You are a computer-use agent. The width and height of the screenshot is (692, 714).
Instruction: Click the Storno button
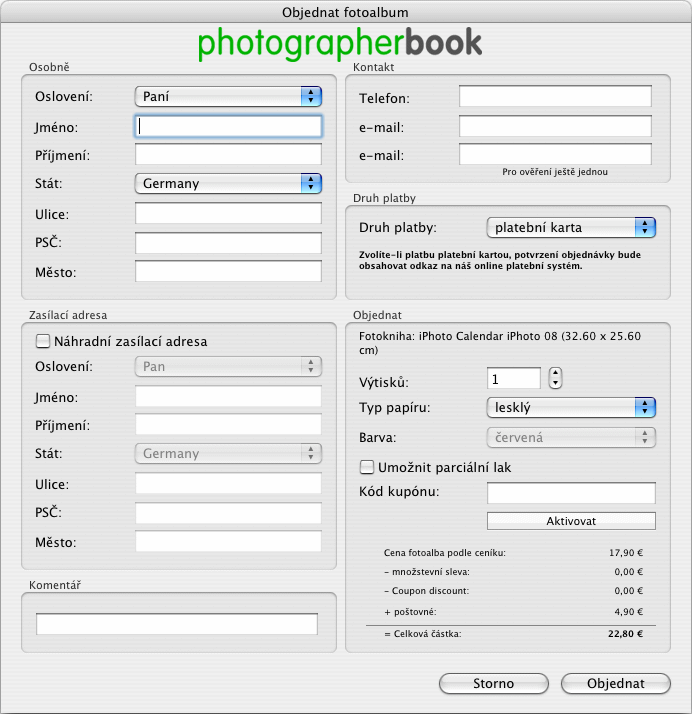tap(494, 683)
